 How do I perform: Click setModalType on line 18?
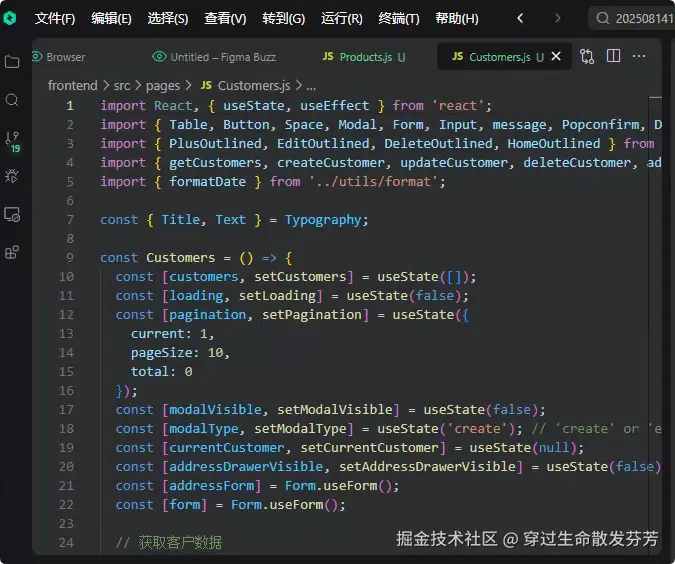pos(300,429)
